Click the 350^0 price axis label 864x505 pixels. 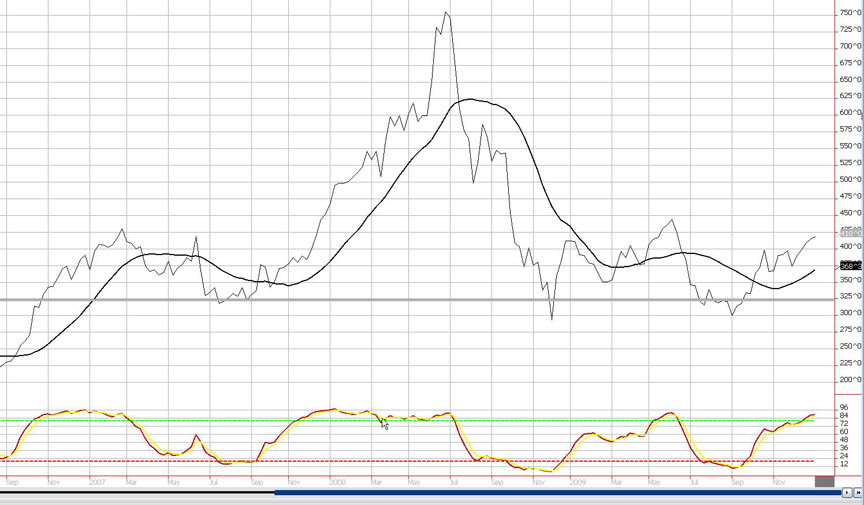pyautogui.click(x=850, y=280)
